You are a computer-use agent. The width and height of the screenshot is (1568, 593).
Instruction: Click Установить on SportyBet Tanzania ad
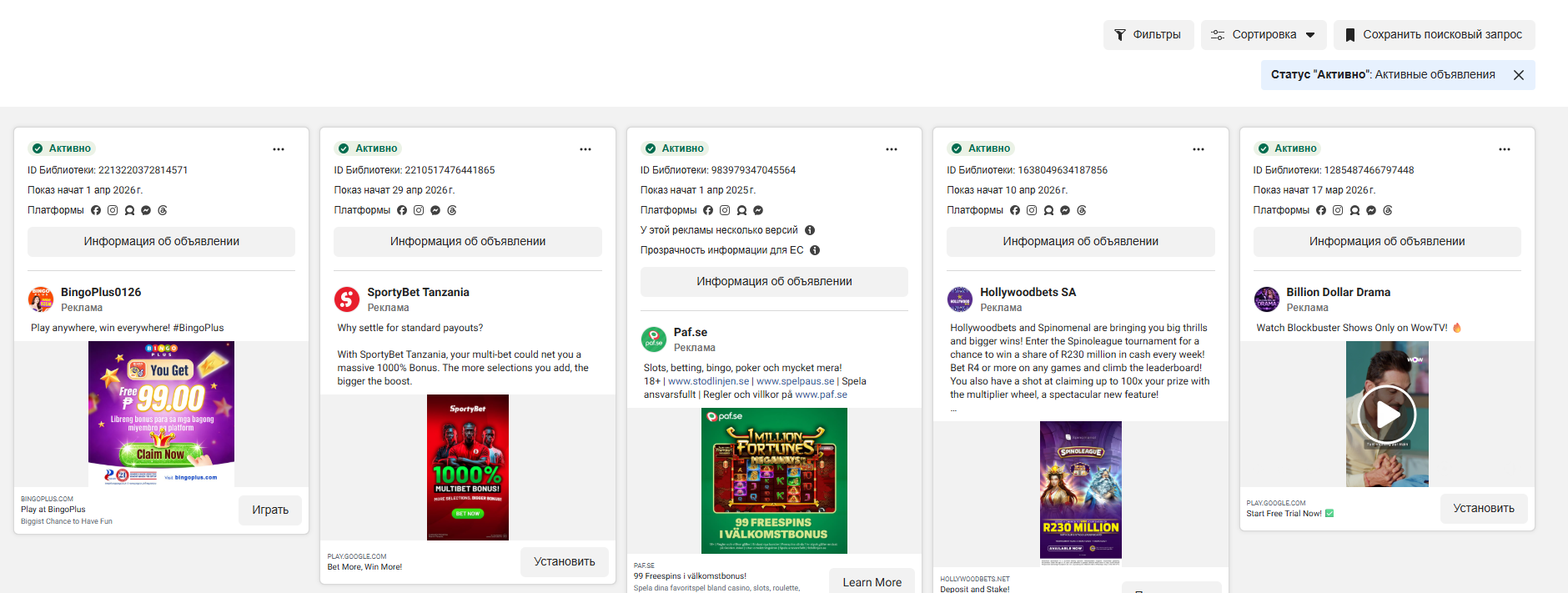565,562
